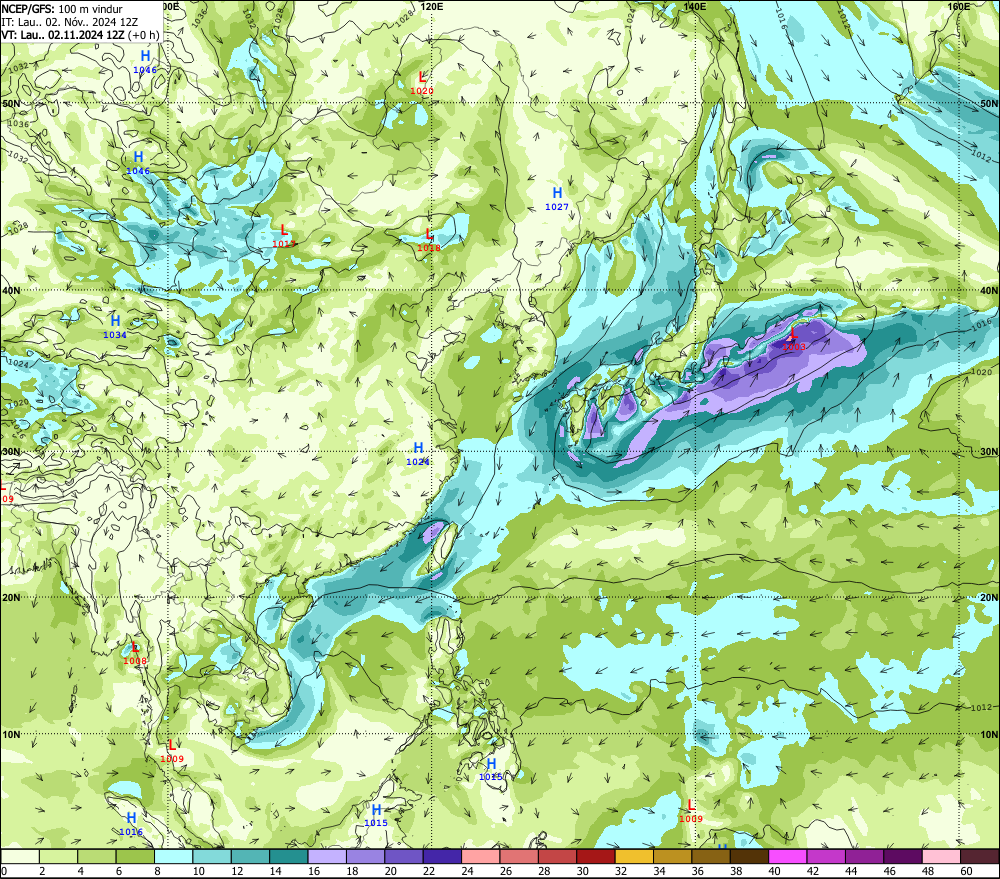Click the legend value 16
Viewport: 1000px width, 879px height.
pos(314,871)
